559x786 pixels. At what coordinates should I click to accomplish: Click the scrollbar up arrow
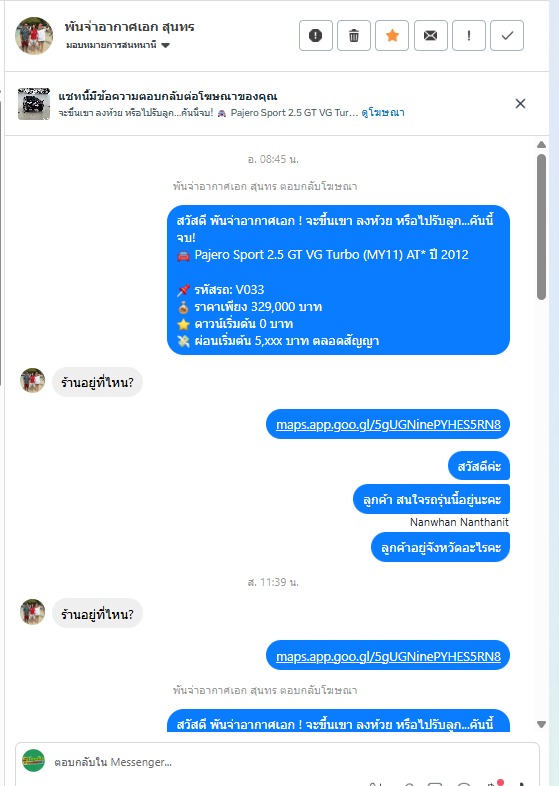click(x=541, y=145)
